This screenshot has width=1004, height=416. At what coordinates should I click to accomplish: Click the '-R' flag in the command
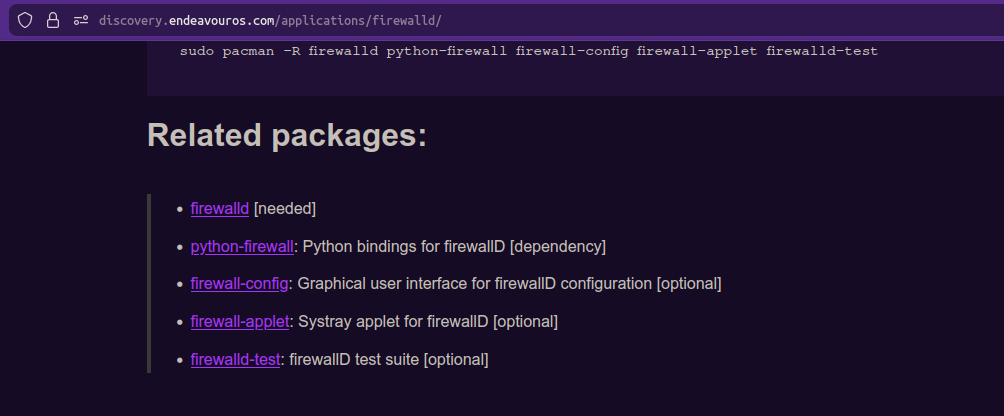point(292,51)
